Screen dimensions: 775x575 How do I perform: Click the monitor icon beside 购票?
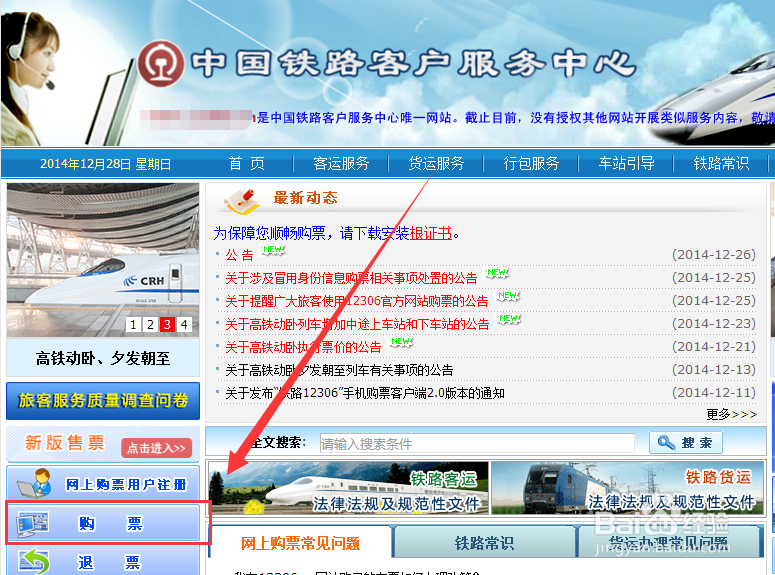(32, 524)
